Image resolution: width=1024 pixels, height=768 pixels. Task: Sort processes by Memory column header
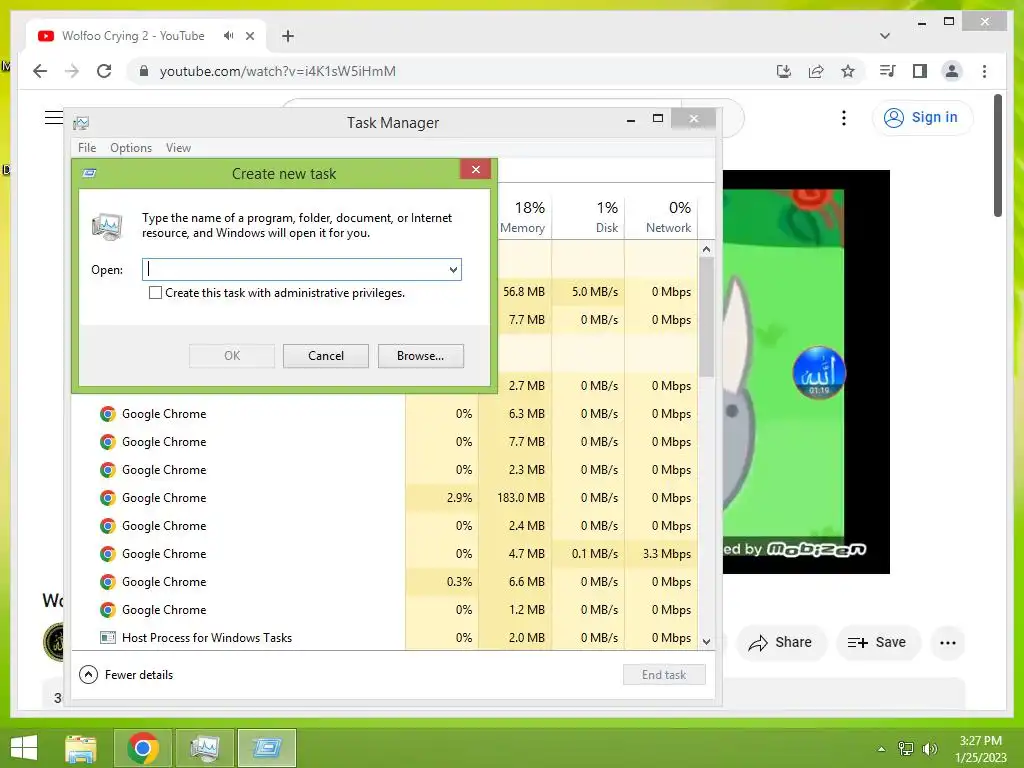tap(522, 217)
